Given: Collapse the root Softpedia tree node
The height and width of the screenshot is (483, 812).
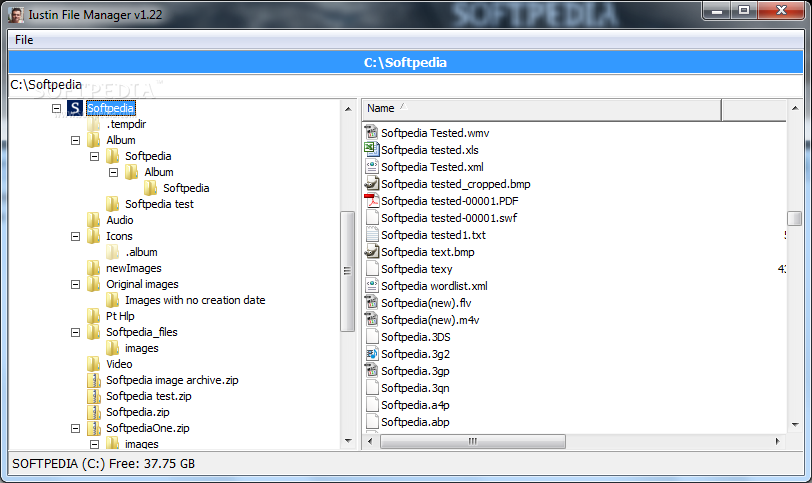Looking at the screenshot, I should (x=56, y=108).
